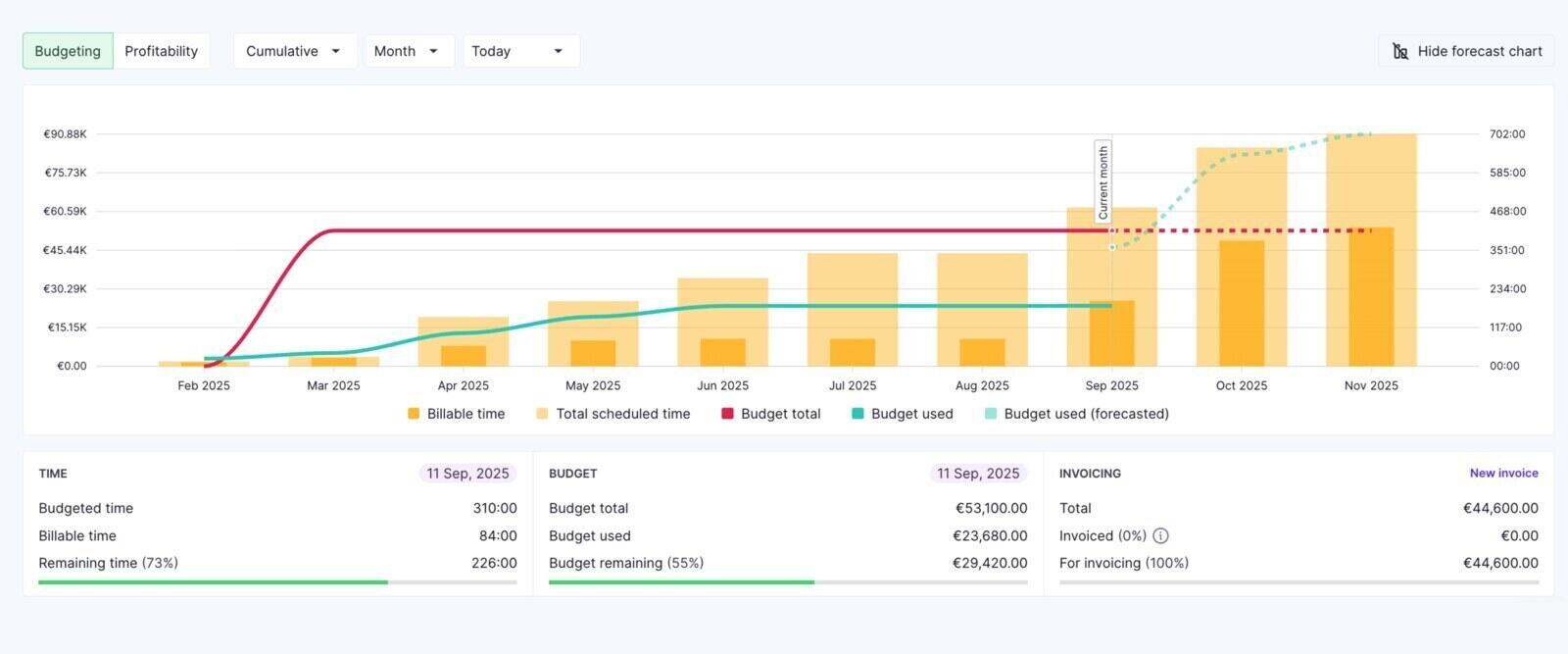
Task: Click the Budgeted time value 310:00
Action: coord(495,508)
